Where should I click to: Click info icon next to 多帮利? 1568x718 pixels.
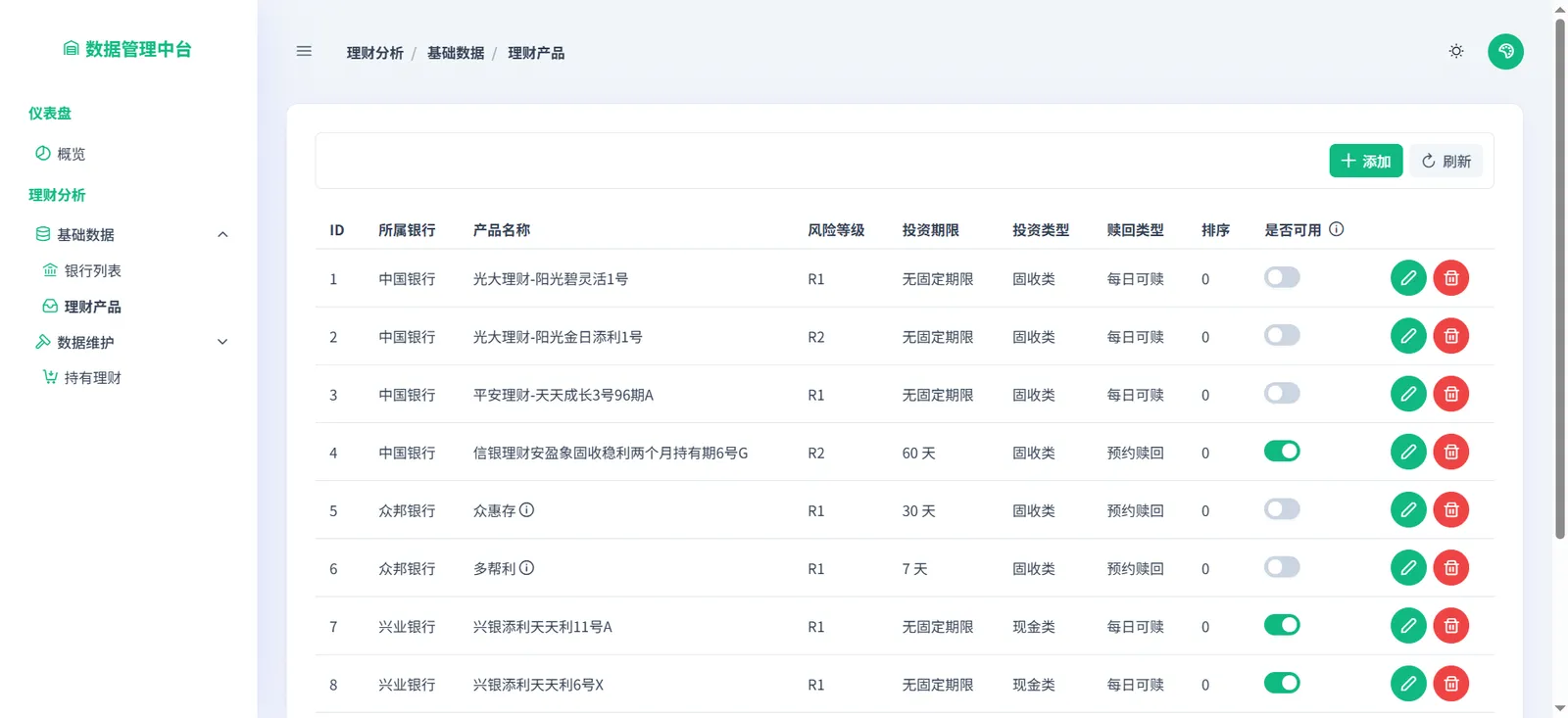(527, 567)
